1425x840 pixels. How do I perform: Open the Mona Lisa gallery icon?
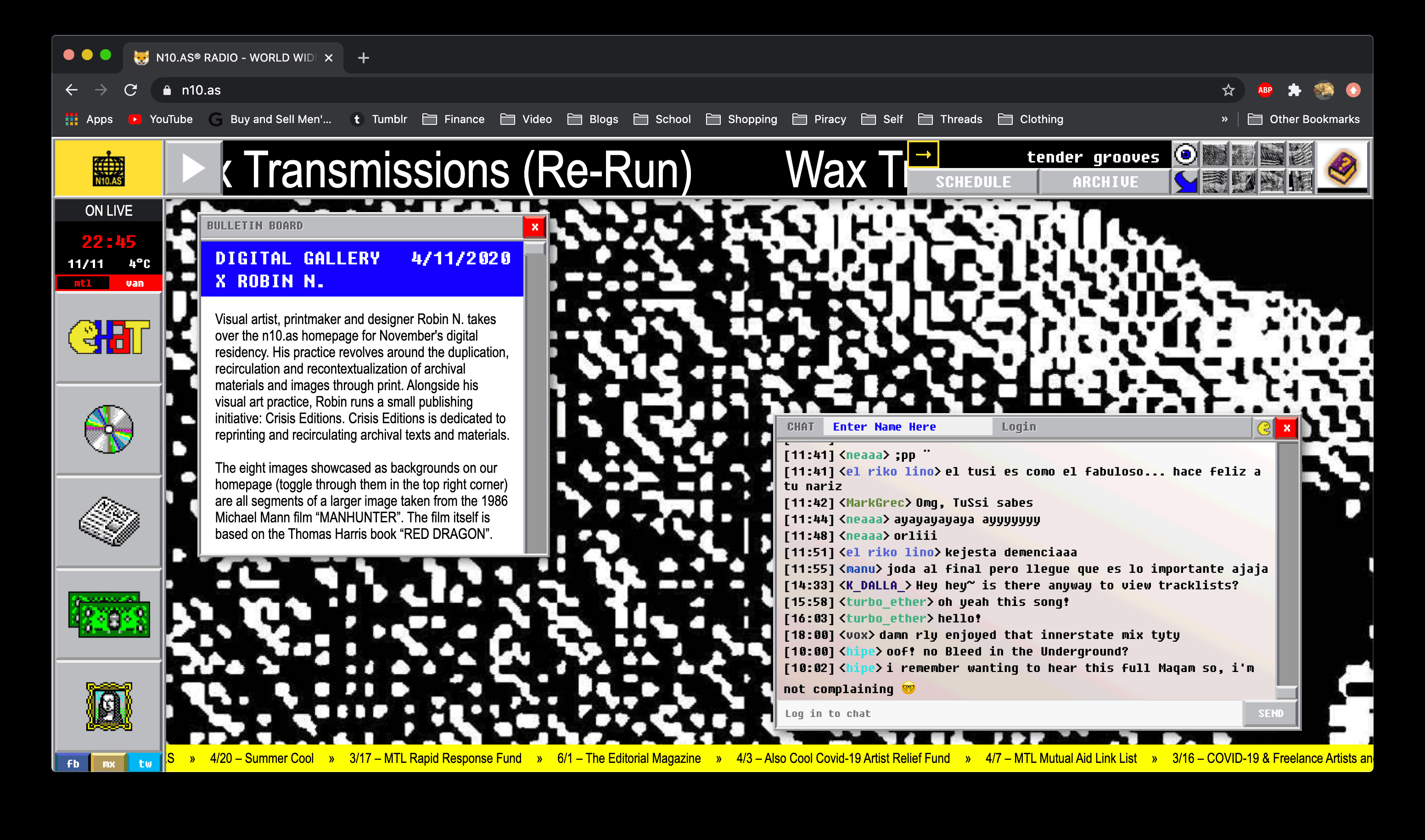[x=109, y=706]
